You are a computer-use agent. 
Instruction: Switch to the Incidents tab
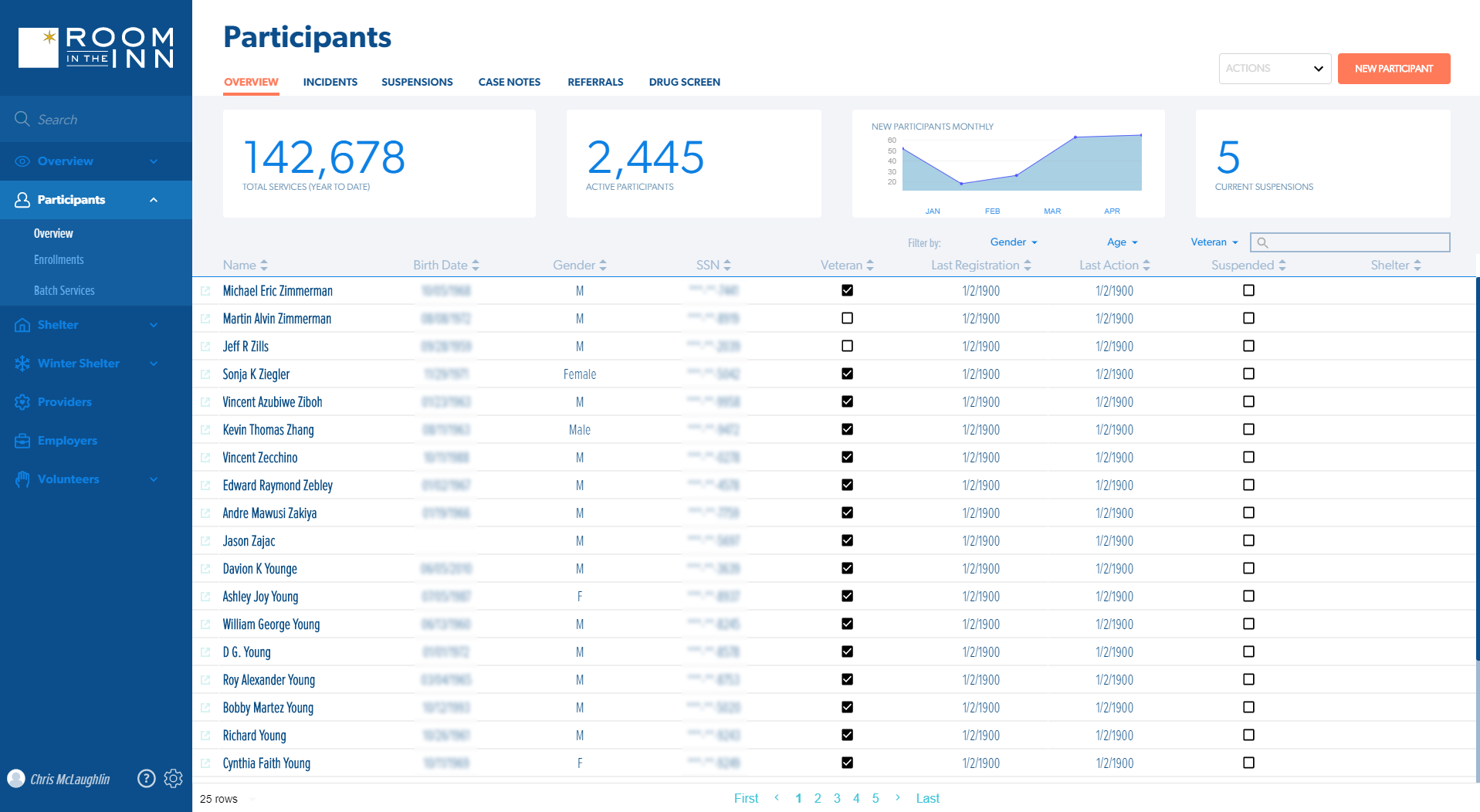[330, 82]
